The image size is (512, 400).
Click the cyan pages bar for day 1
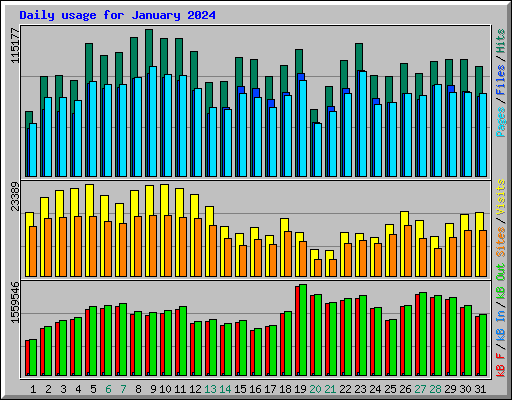tap(33, 150)
